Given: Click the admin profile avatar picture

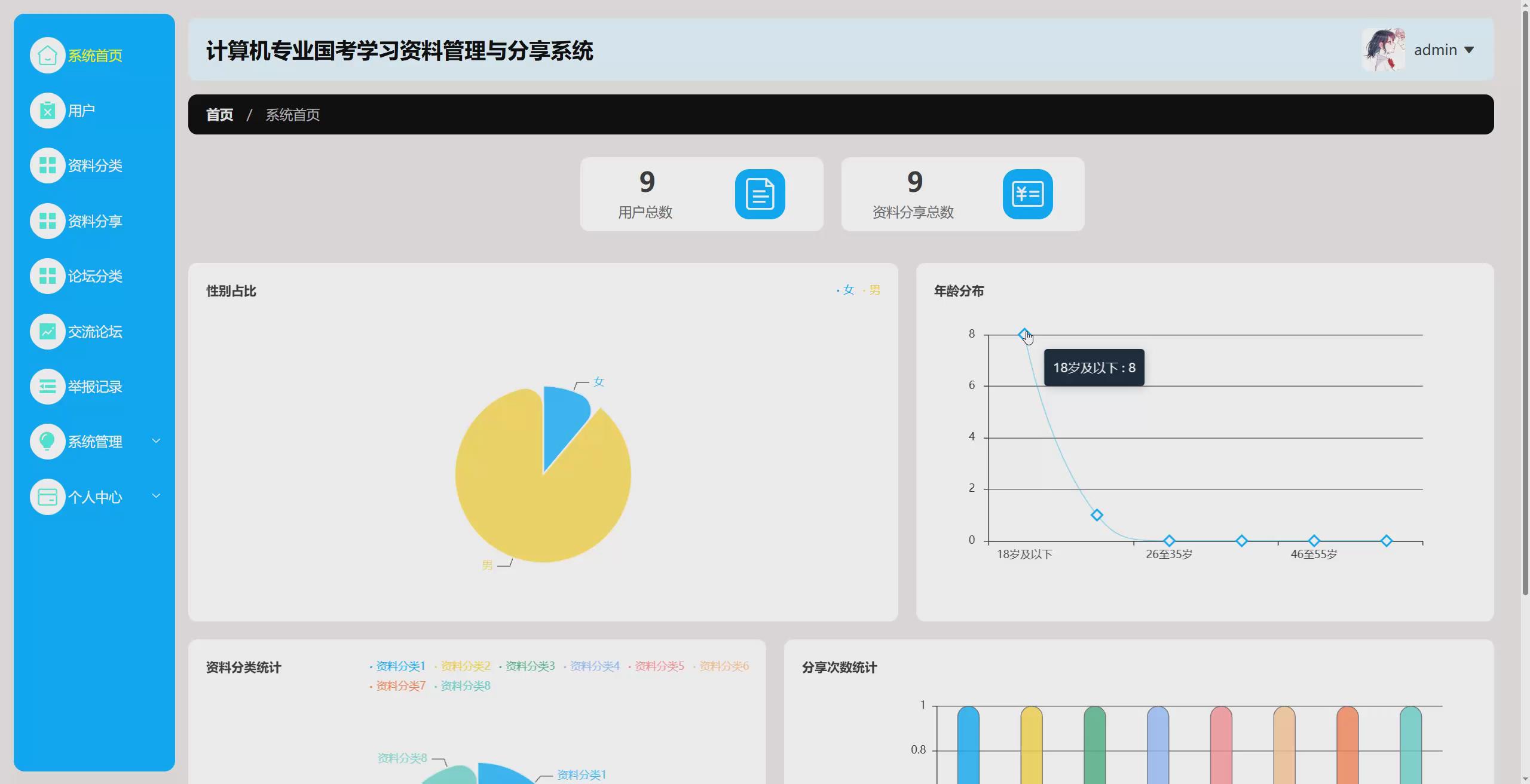Looking at the screenshot, I should click(x=1385, y=50).
